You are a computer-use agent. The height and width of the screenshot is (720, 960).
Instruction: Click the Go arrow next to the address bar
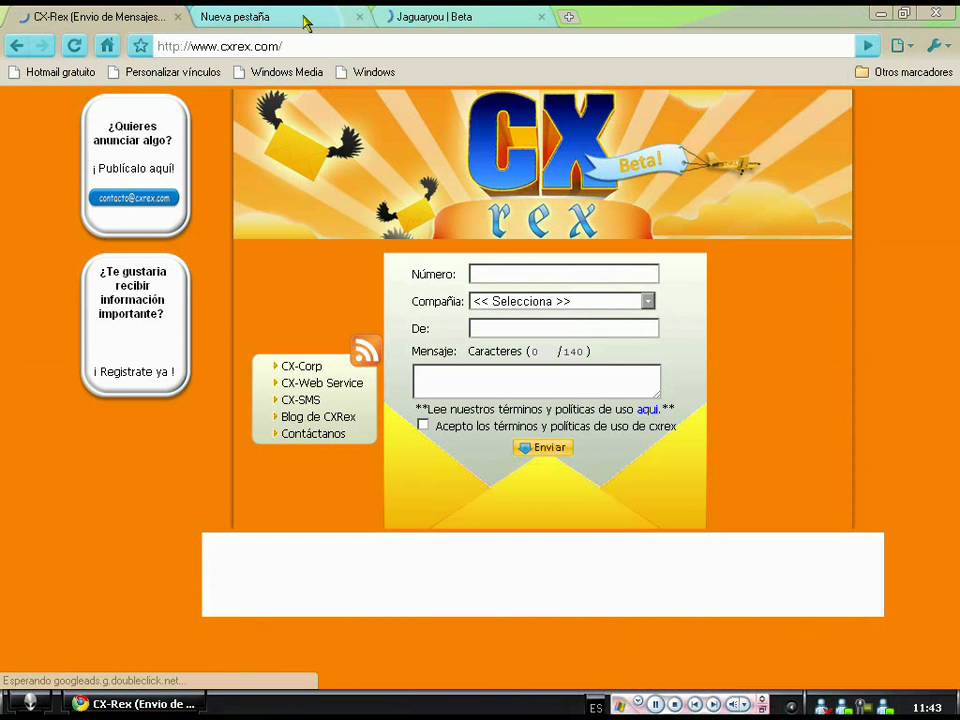coord(868,45)
